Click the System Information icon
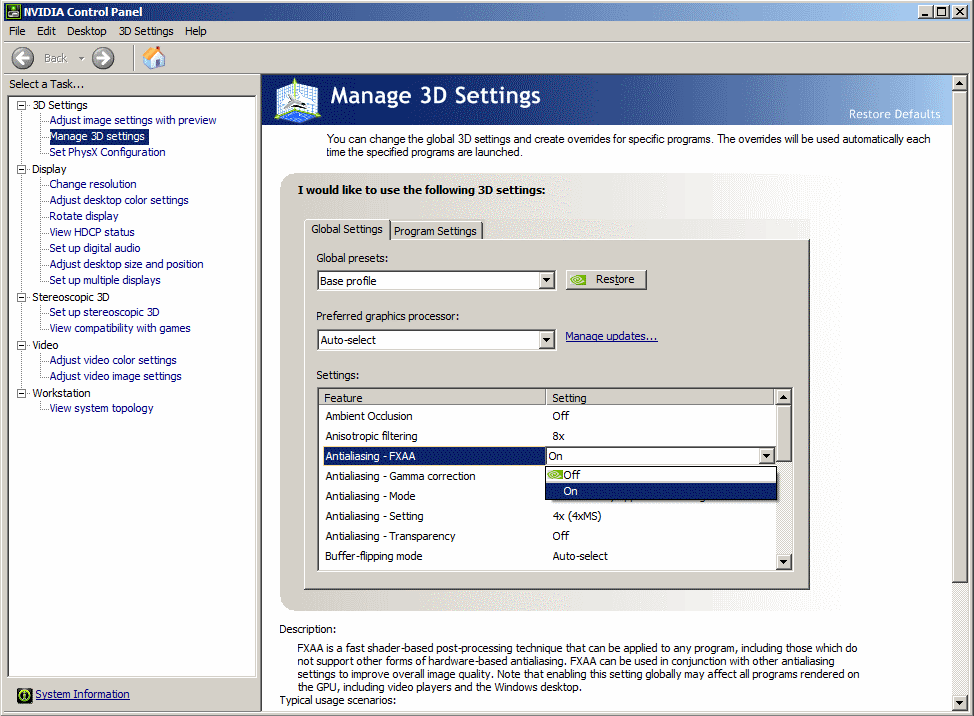 (24, 695)
